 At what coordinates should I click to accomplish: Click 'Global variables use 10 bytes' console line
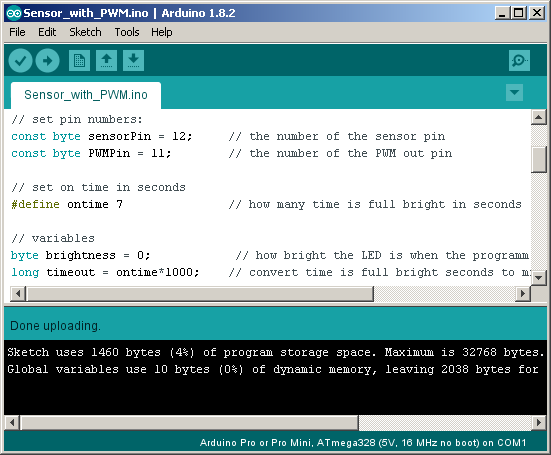pyautogui.click(x=273, y=369)
